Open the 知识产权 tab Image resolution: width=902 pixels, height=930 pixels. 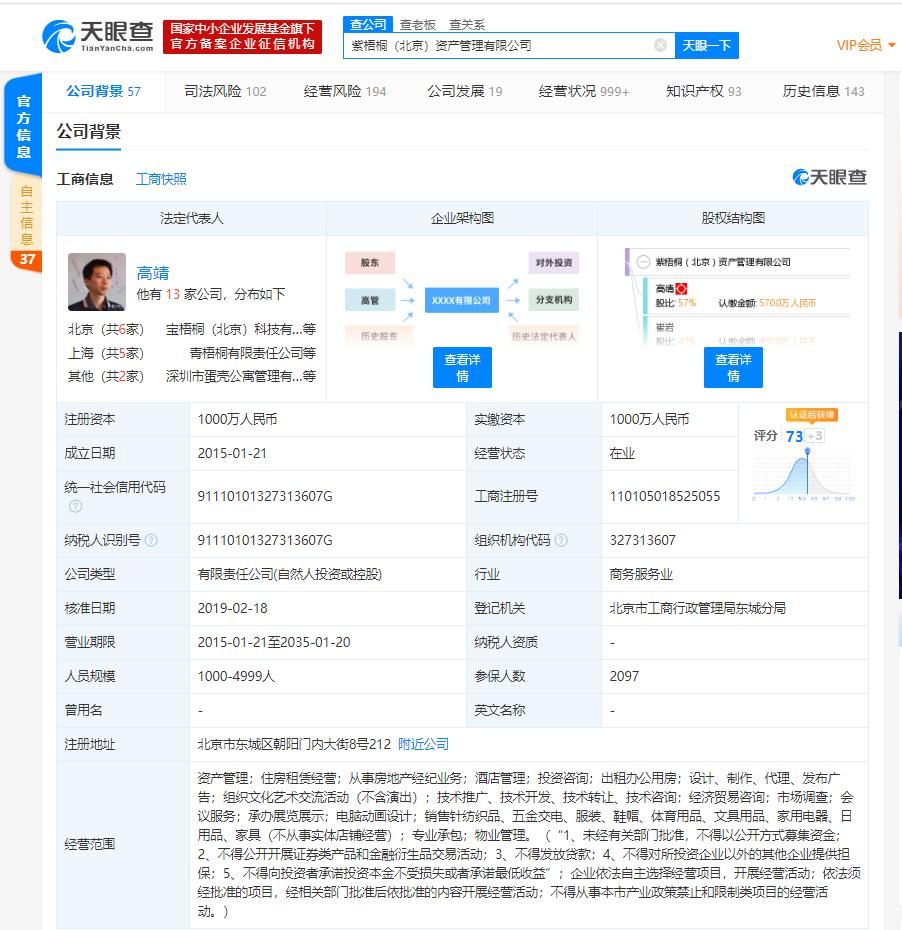703,91
